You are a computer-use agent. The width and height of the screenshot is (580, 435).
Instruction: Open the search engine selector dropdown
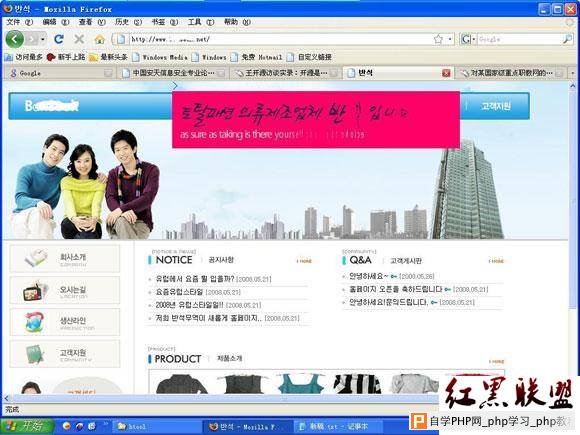tap(468, 39)
